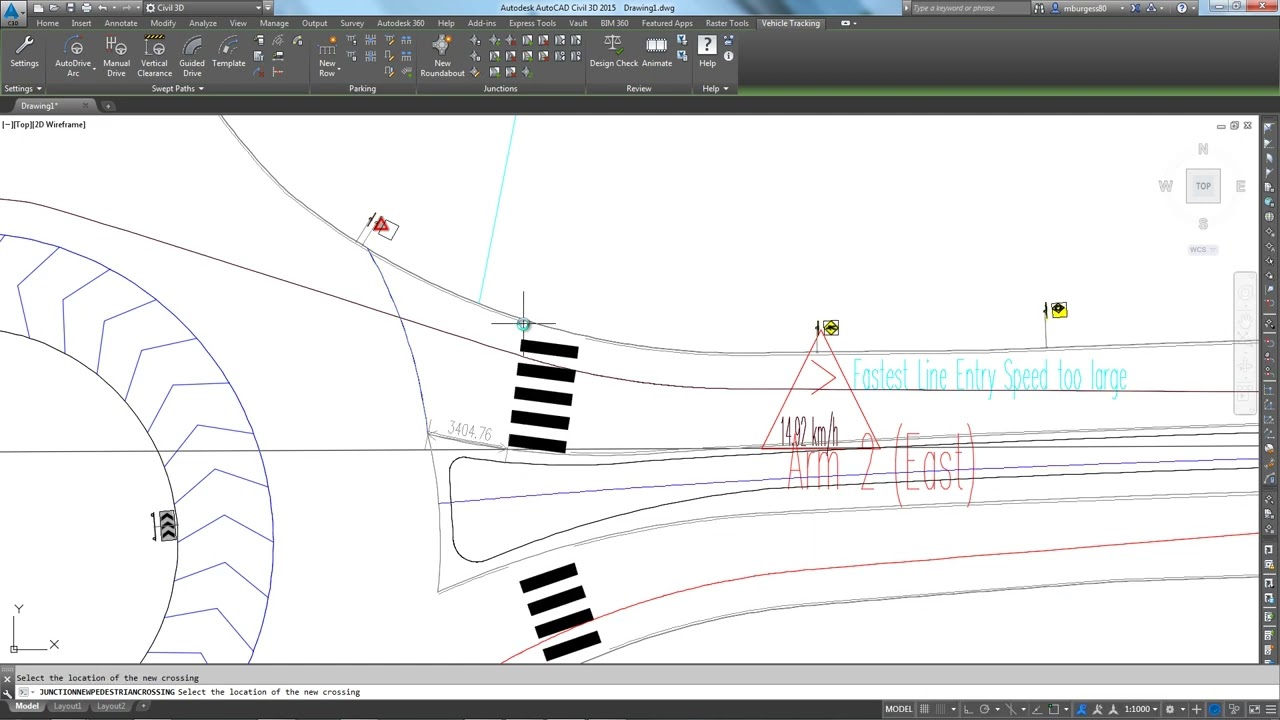Screen dimensions: 1280x720
Task: Switch to the Analyze ribbon tab
Action: coord(203,23)
